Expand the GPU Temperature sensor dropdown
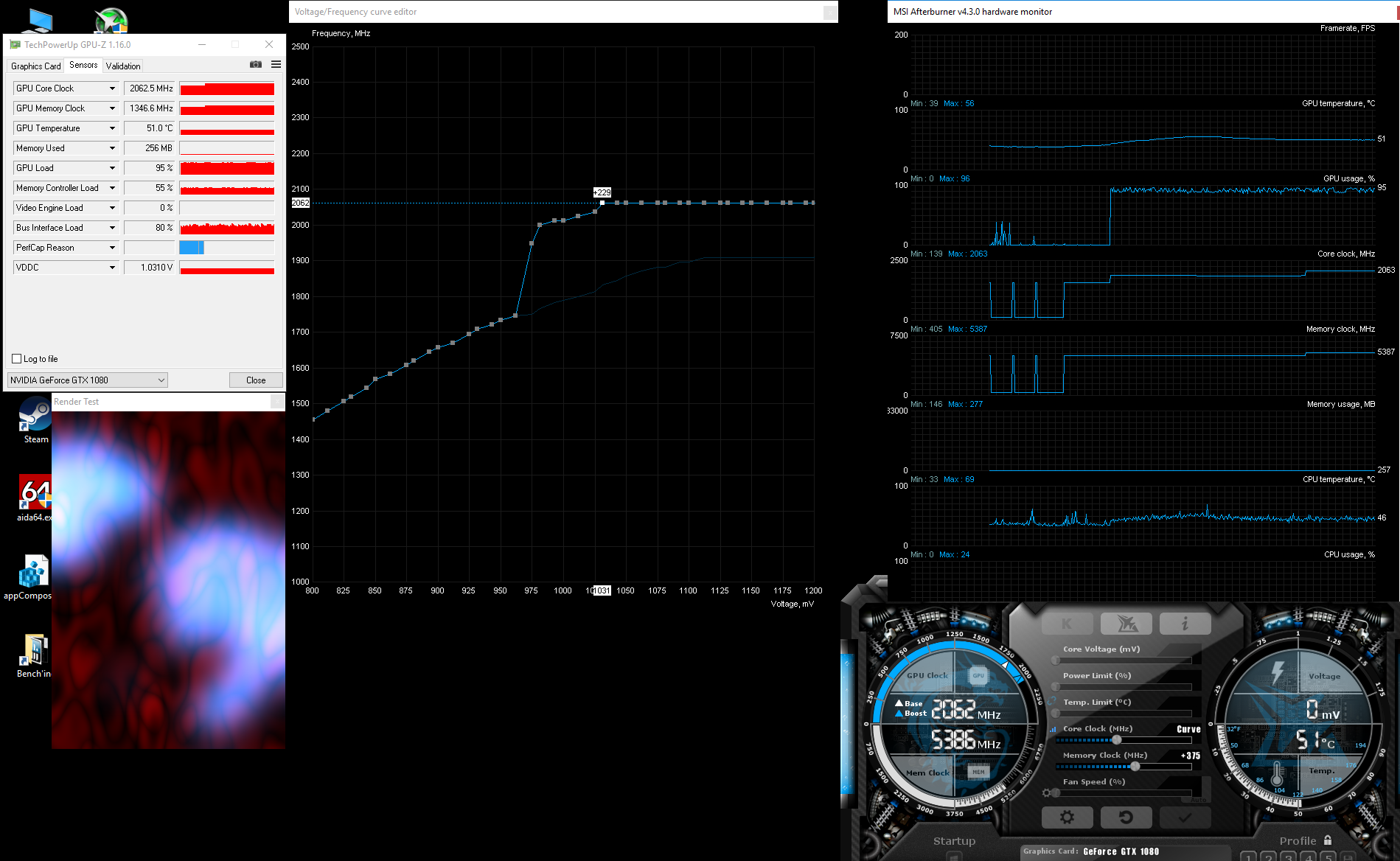This screenshot has width=1400, height=861. coord(112,128)
